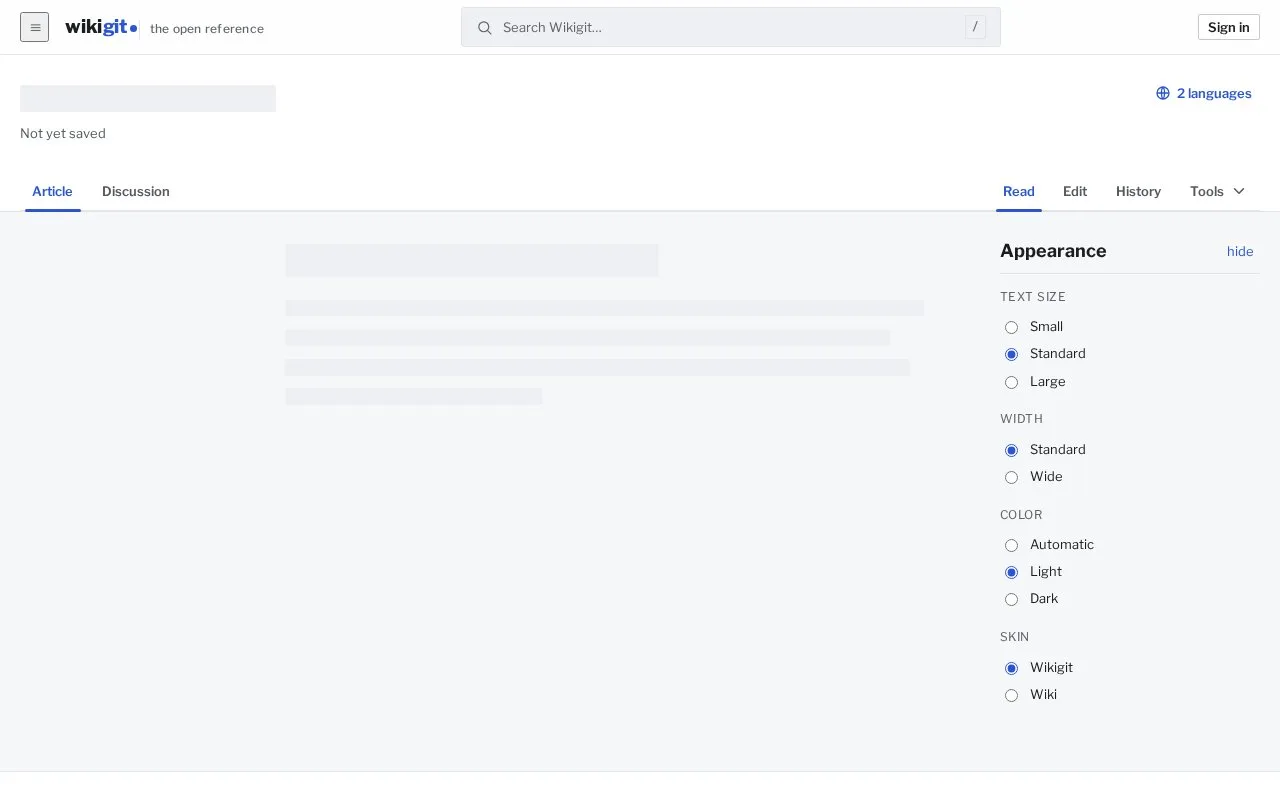Expand the Tools dropdown

1217,191
